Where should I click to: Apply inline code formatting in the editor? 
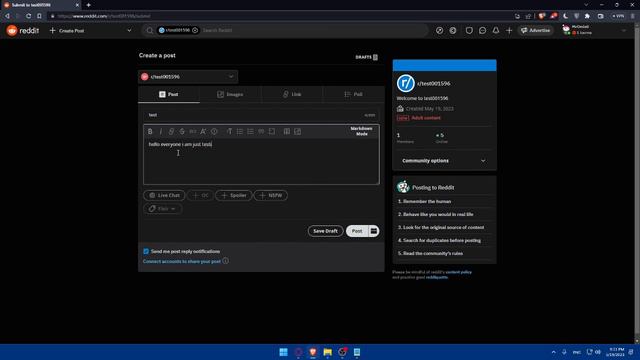point(193,131)
